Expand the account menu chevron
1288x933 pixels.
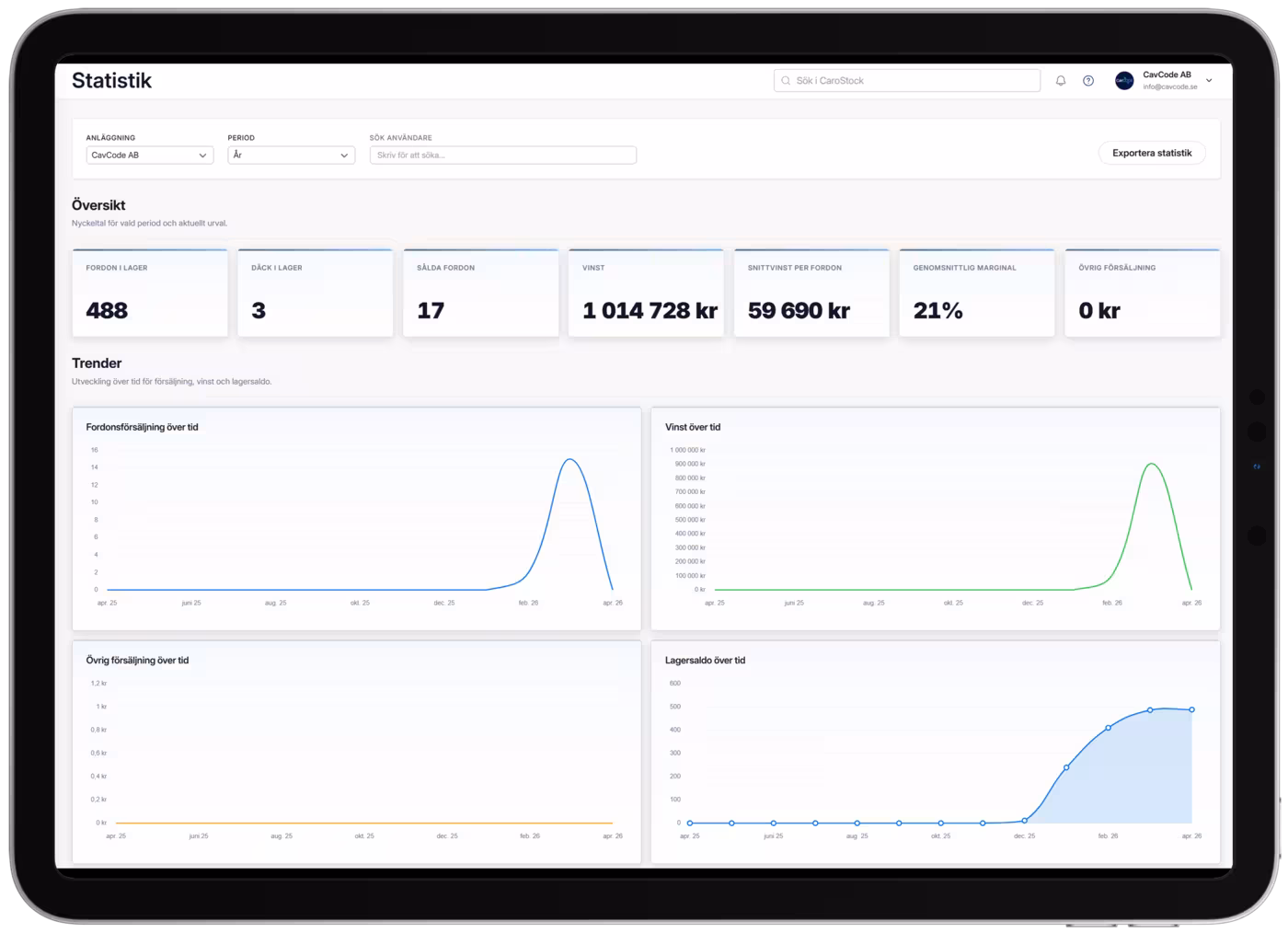click(x=1209, y=81)
